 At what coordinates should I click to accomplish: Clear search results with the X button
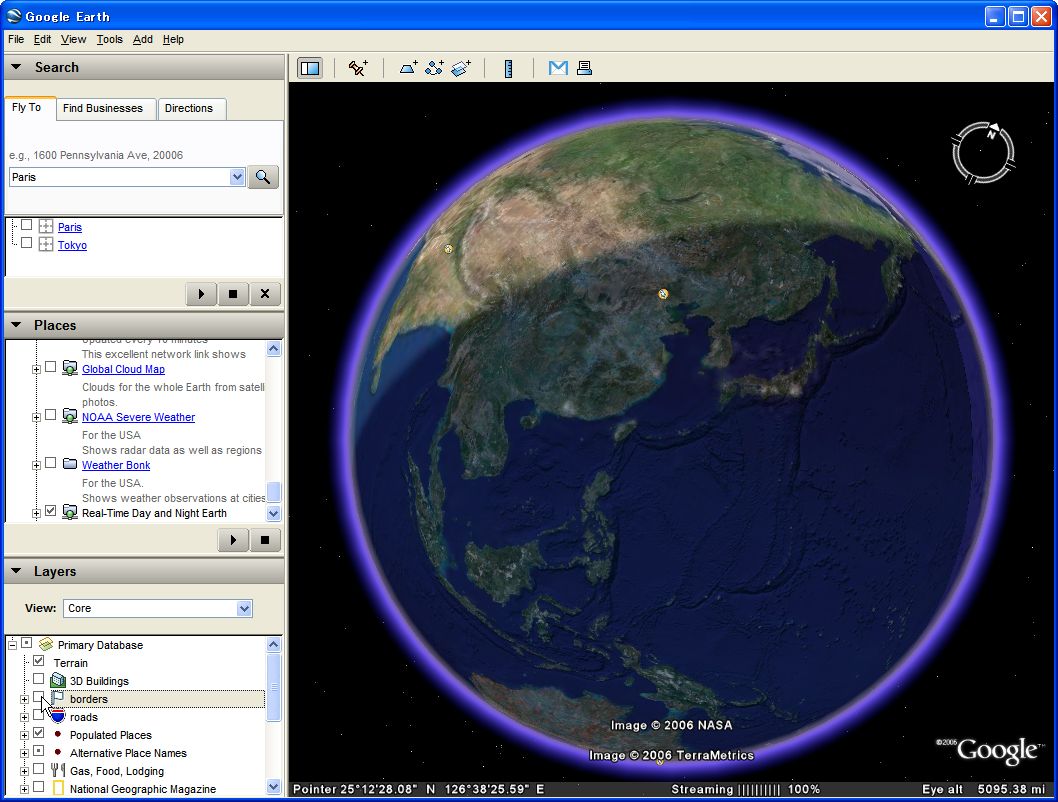pyautogui.click(x=264, y=294)
